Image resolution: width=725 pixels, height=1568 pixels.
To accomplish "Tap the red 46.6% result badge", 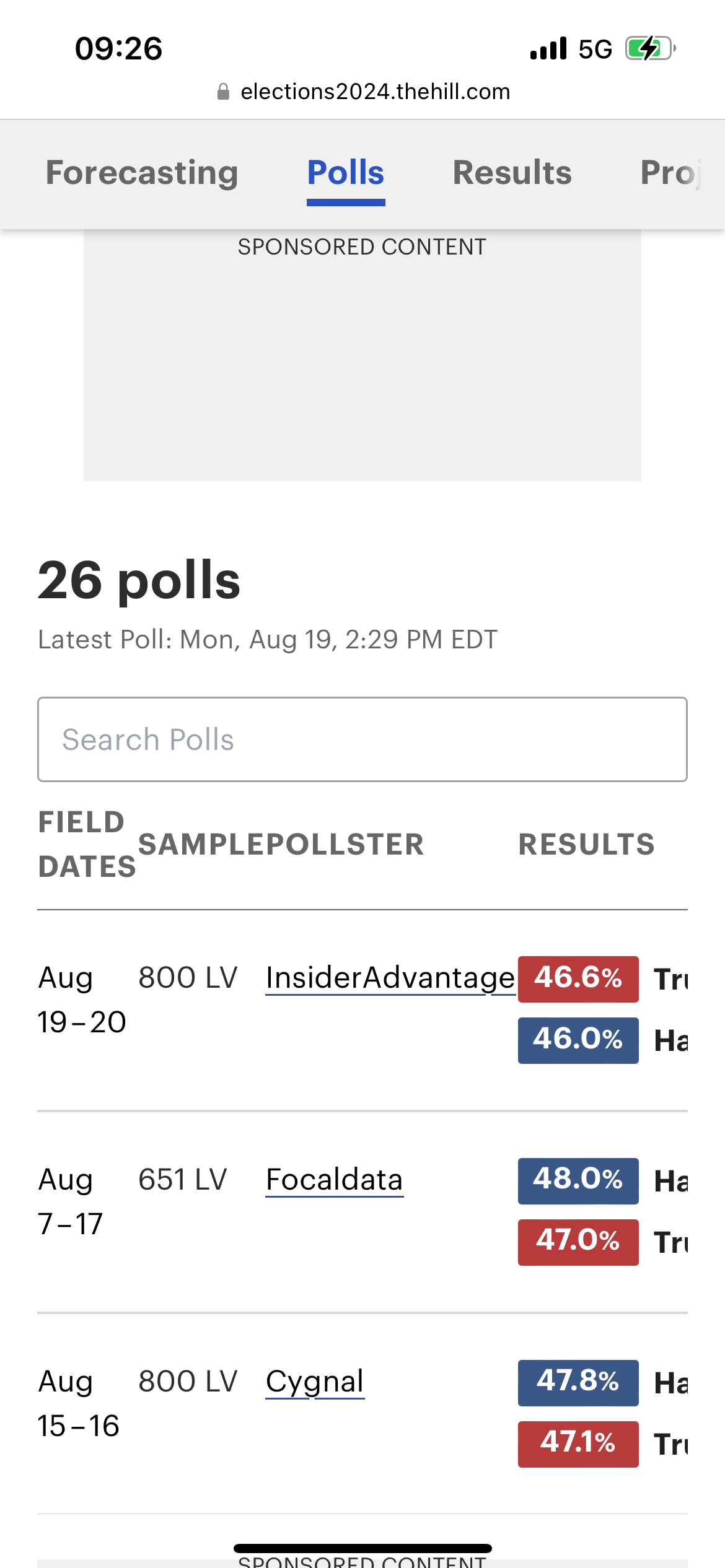I will click(x=578, y=979).
